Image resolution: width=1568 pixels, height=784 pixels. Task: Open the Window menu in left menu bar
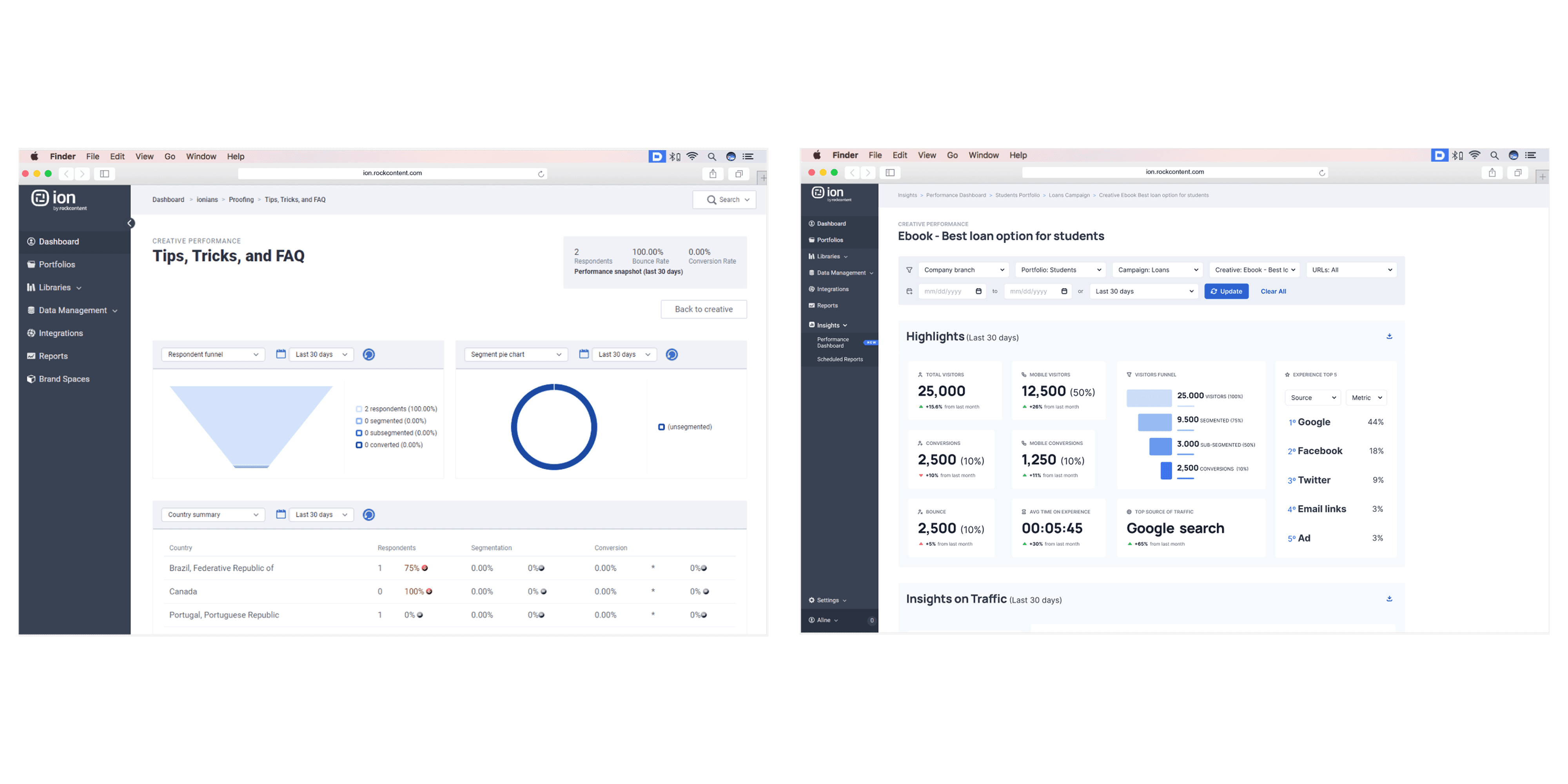point(201,156)
